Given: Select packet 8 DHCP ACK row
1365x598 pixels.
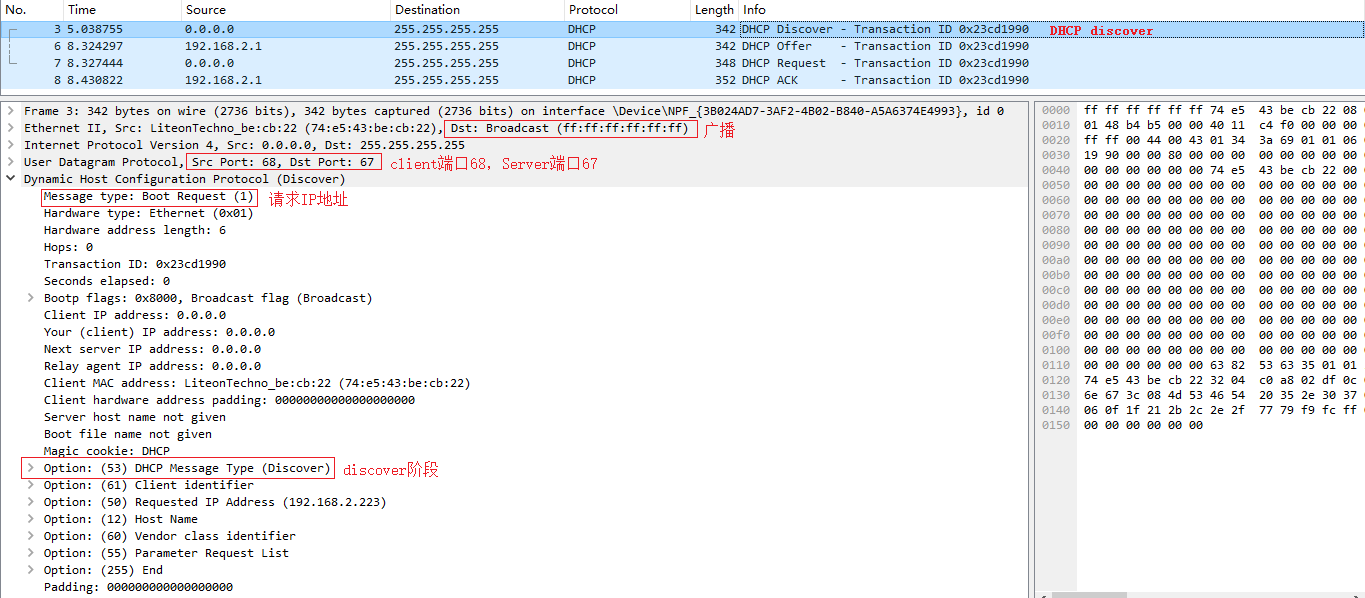Looking at the screenshot, I should click(x=682, y=80).
